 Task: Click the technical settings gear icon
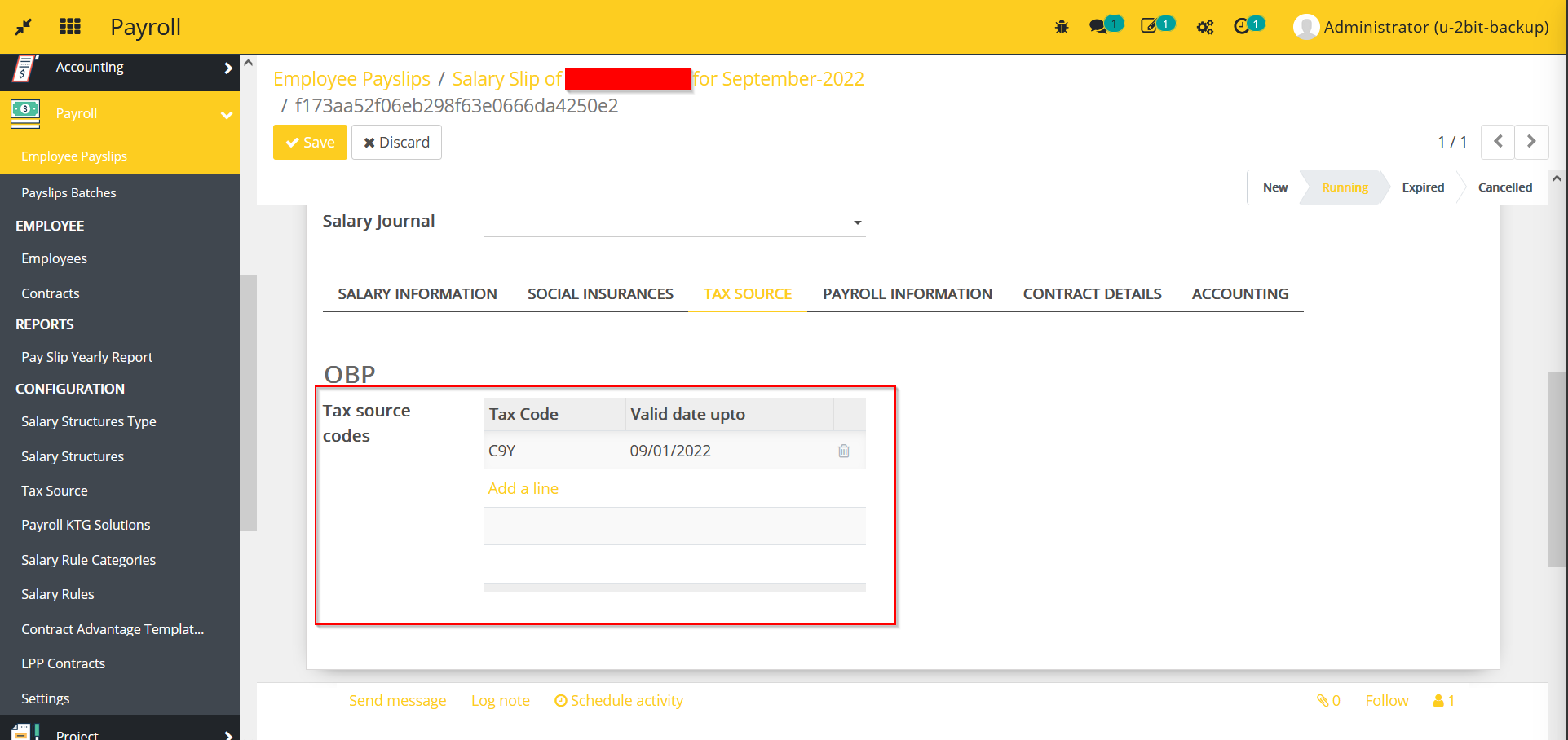(1204, 27)
